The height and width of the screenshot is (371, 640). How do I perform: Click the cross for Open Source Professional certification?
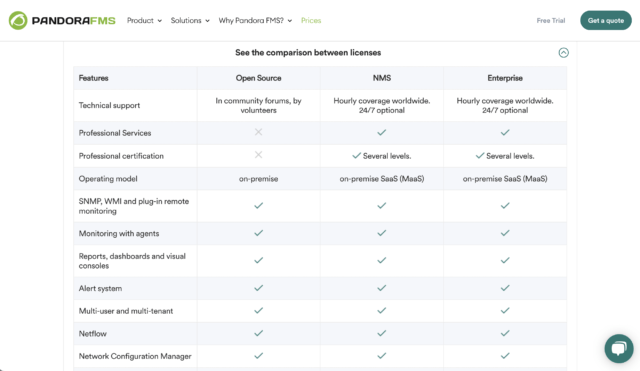tap(258, 155)
